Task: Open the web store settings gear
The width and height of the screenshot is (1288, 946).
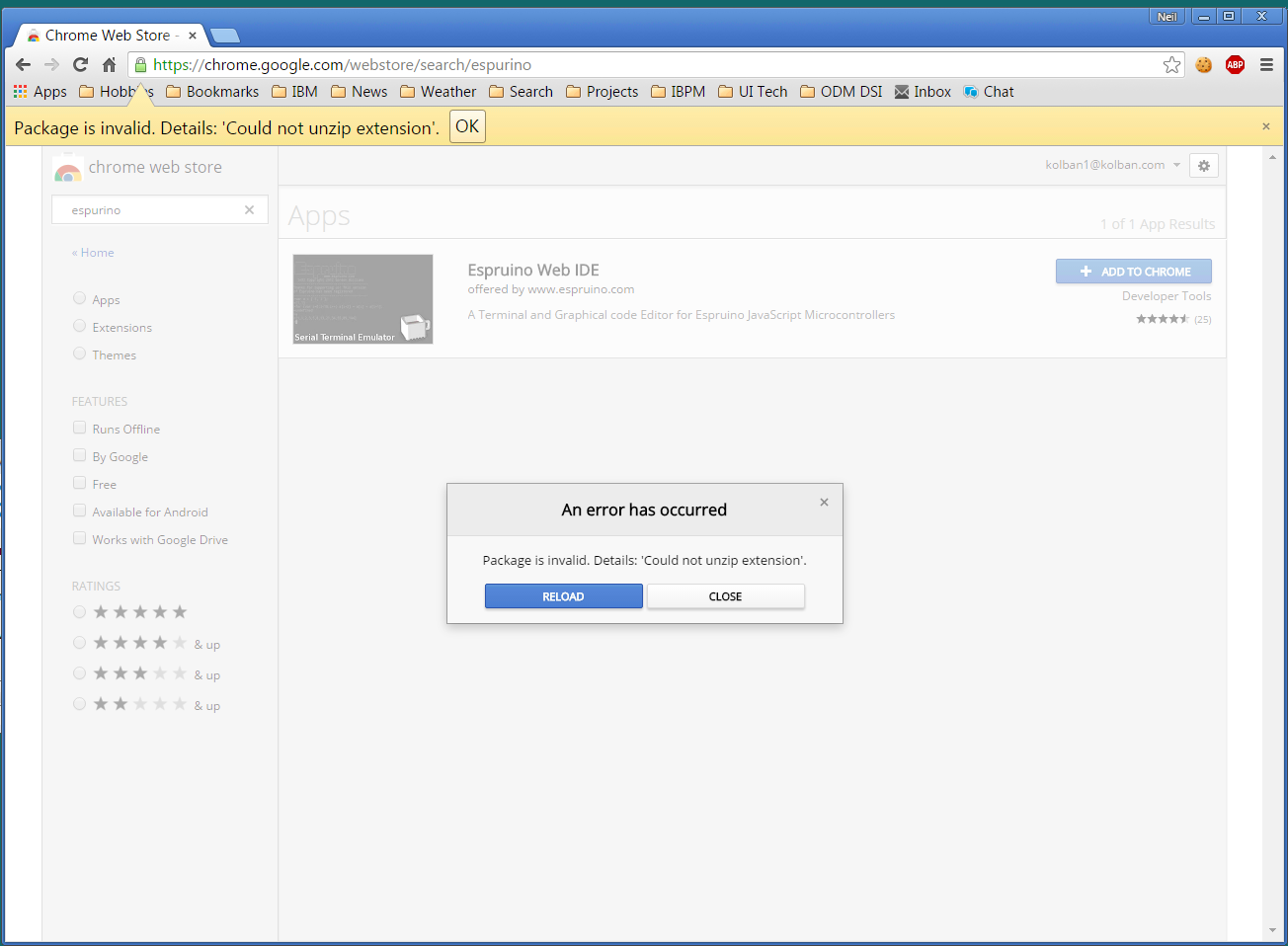Action: [x=1203, y=166]
